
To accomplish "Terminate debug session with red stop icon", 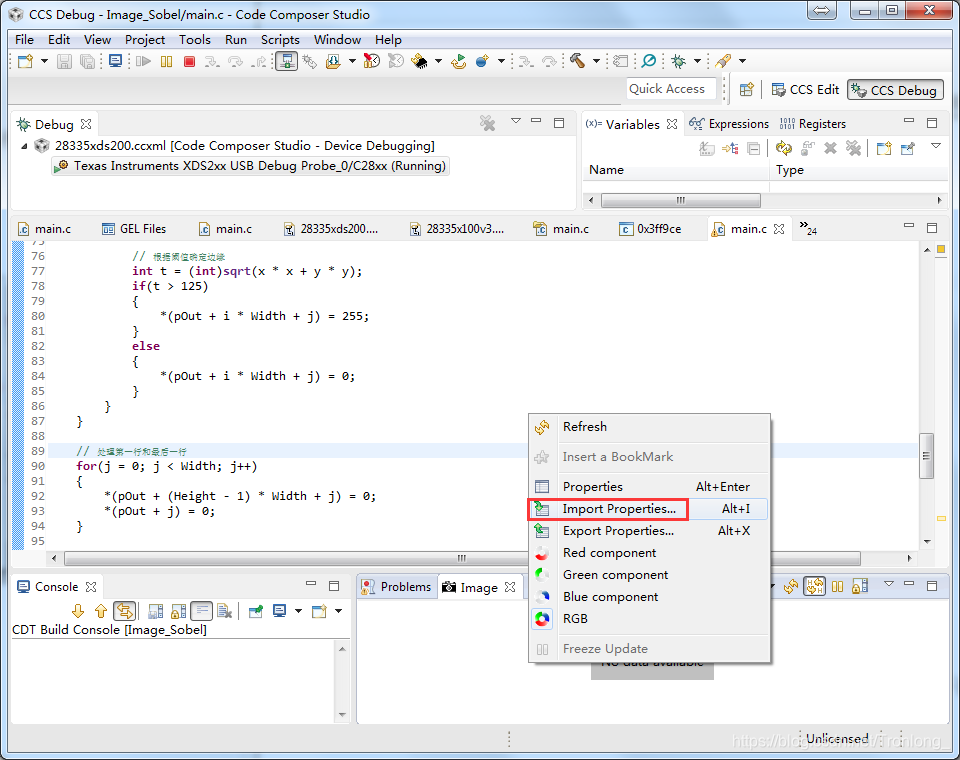I will 189,61.
